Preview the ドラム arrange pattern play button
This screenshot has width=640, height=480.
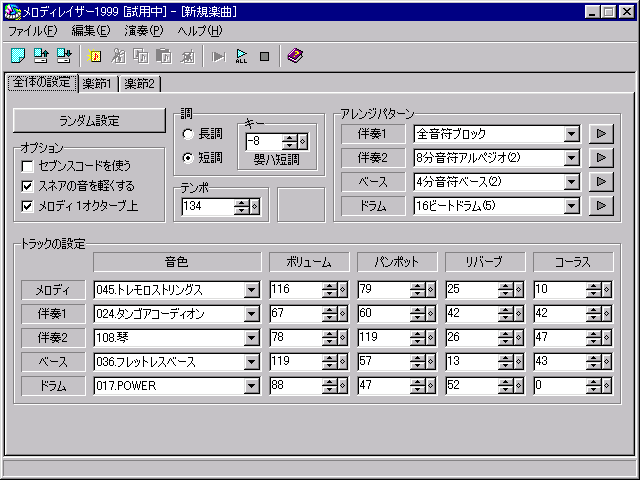601,206
